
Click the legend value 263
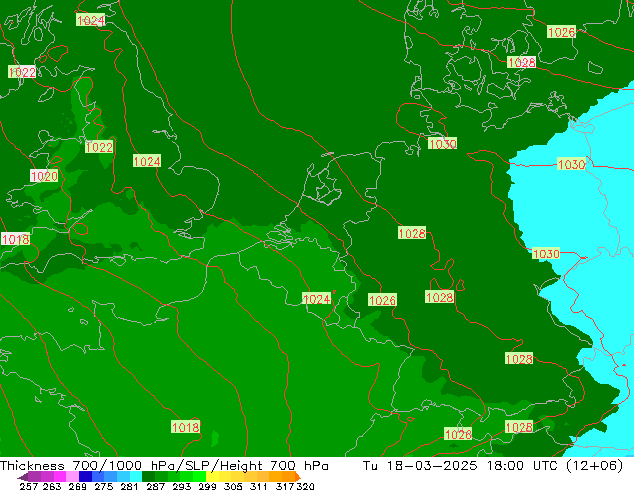(x=52, y=486)
